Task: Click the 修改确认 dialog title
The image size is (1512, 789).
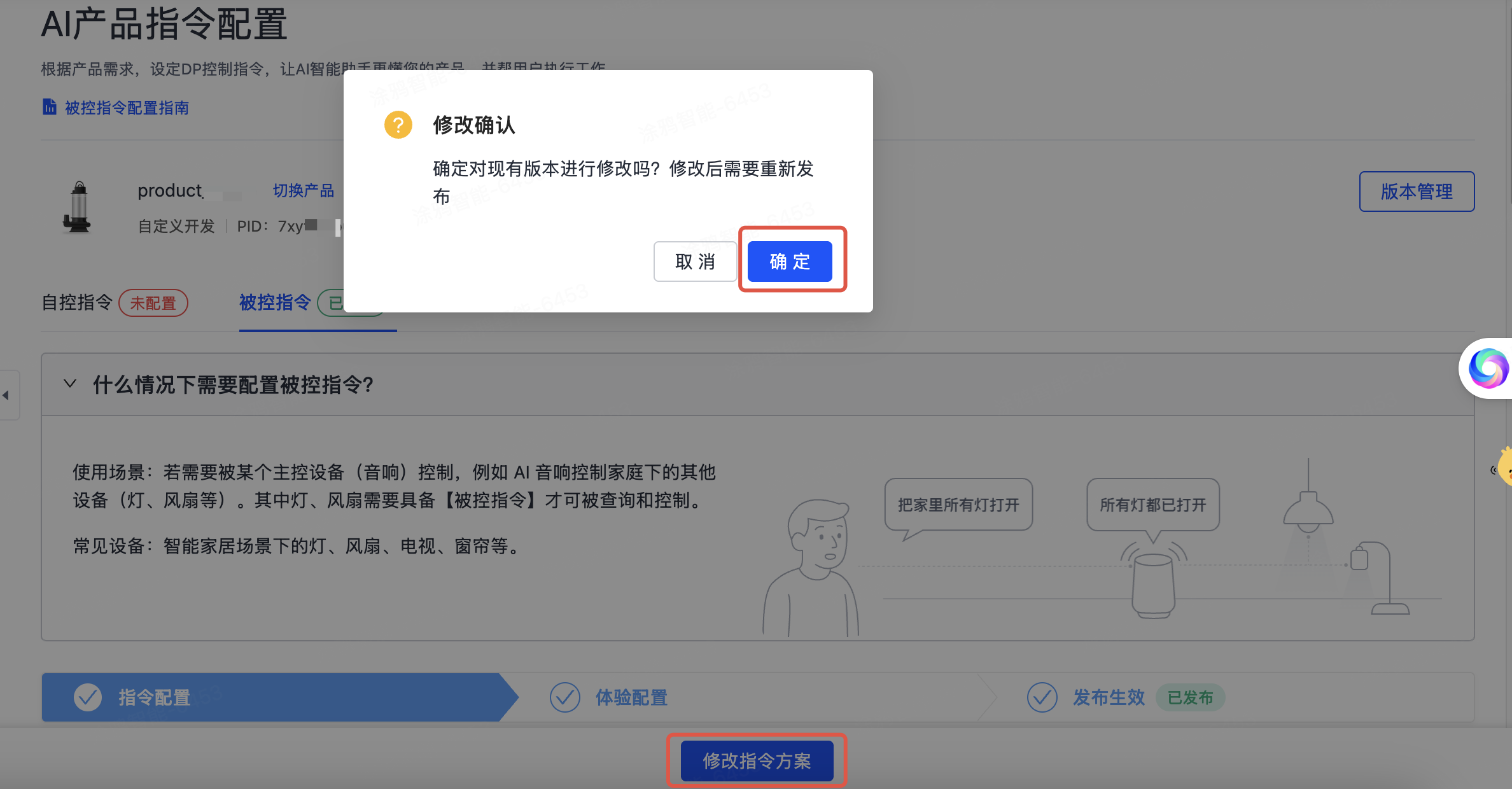Action: point(474,125)
